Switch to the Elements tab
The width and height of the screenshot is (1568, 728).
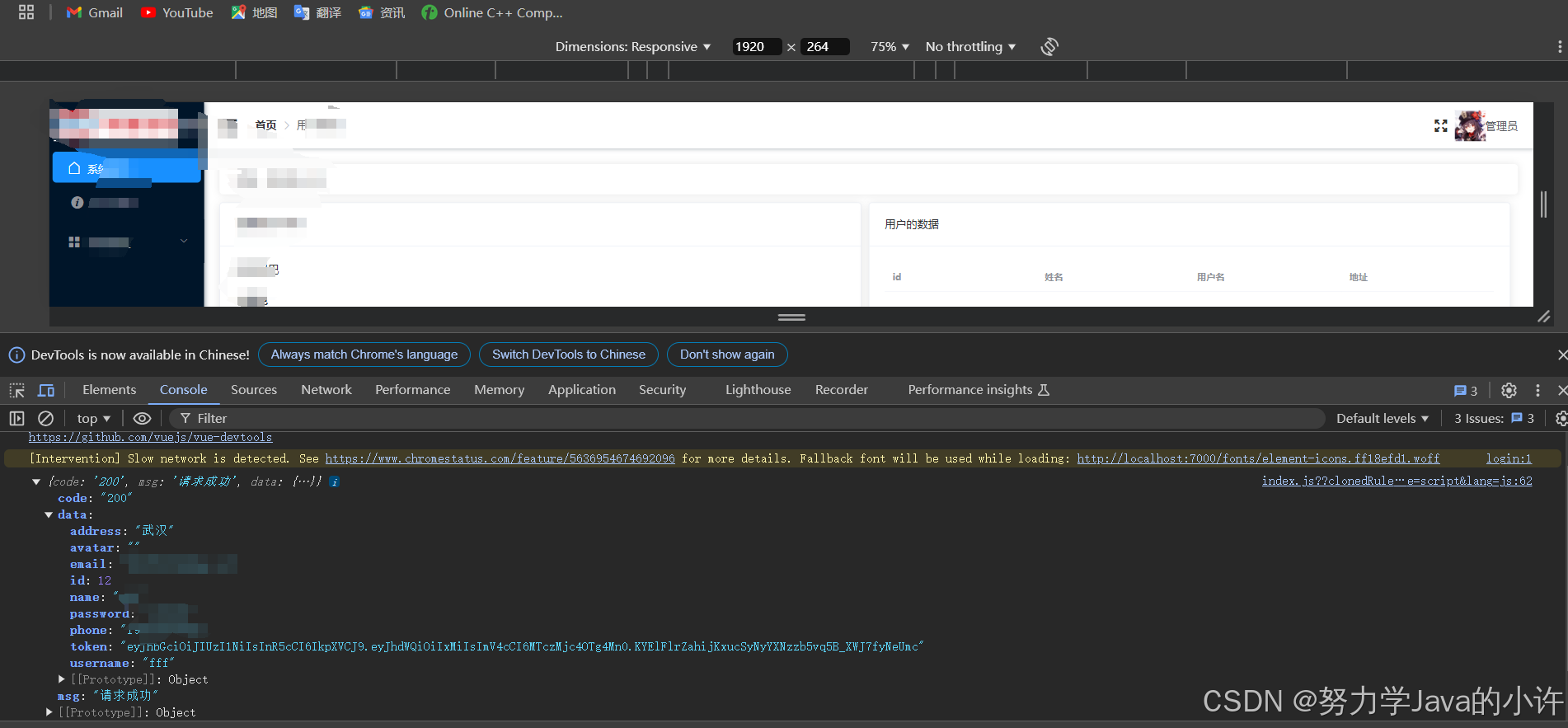tap(109, 390)
